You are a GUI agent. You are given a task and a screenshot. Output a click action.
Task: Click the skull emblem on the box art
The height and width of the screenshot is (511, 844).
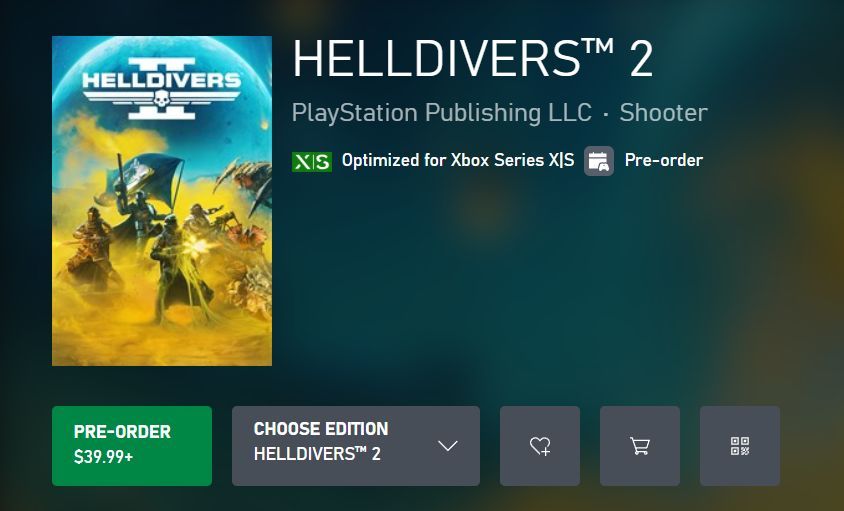pyautogui.click(x=161, y=99)
